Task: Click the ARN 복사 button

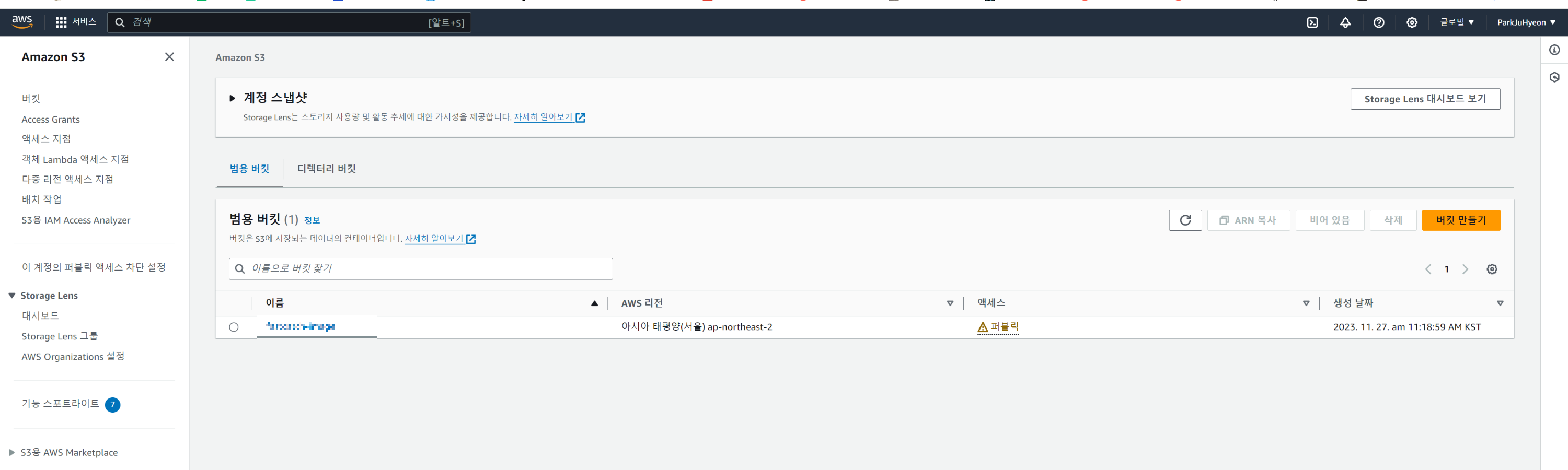Action: pos(1248,220)
